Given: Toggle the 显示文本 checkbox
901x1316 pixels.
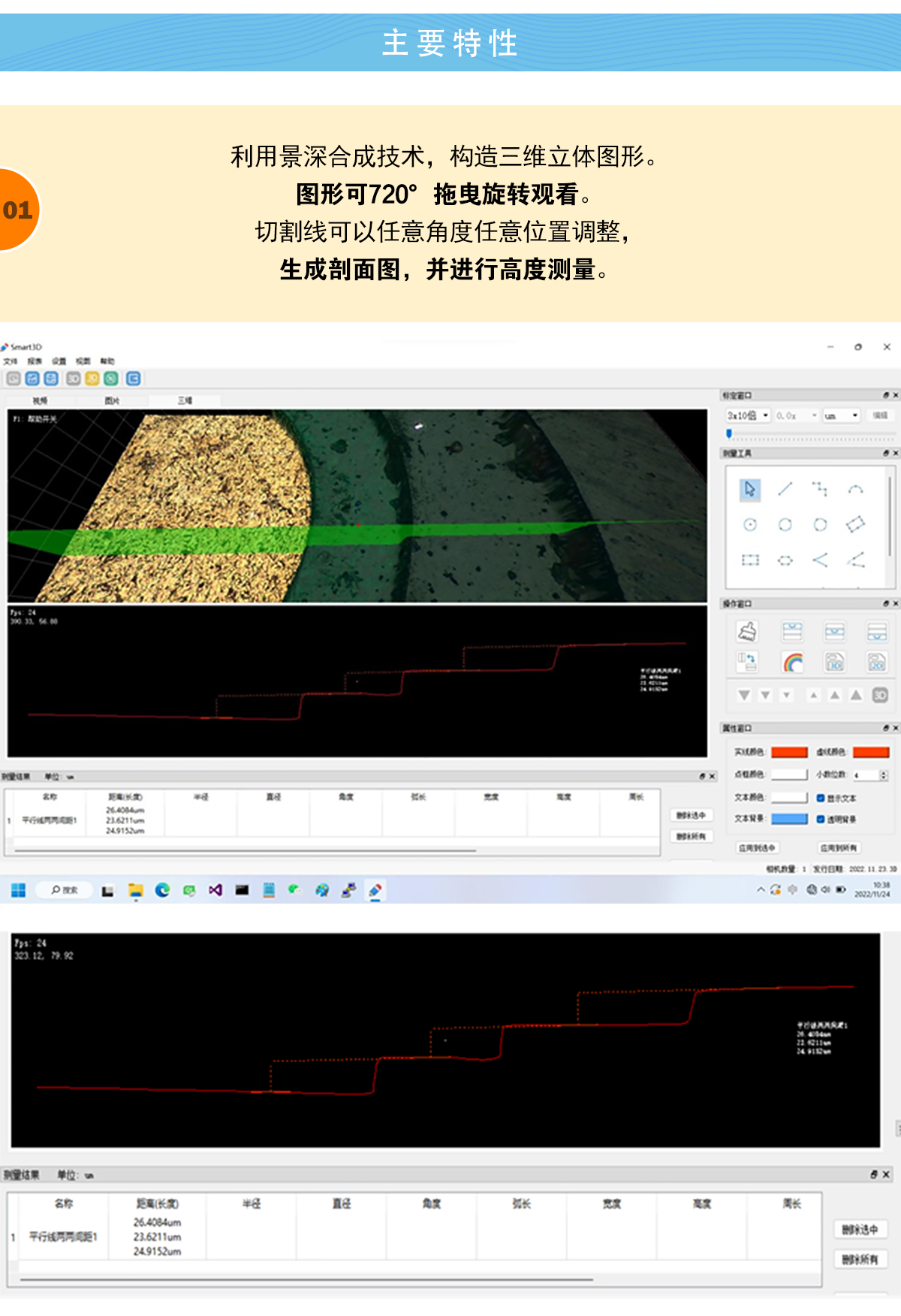Looking at the screenshot, I should click(821, 798).
